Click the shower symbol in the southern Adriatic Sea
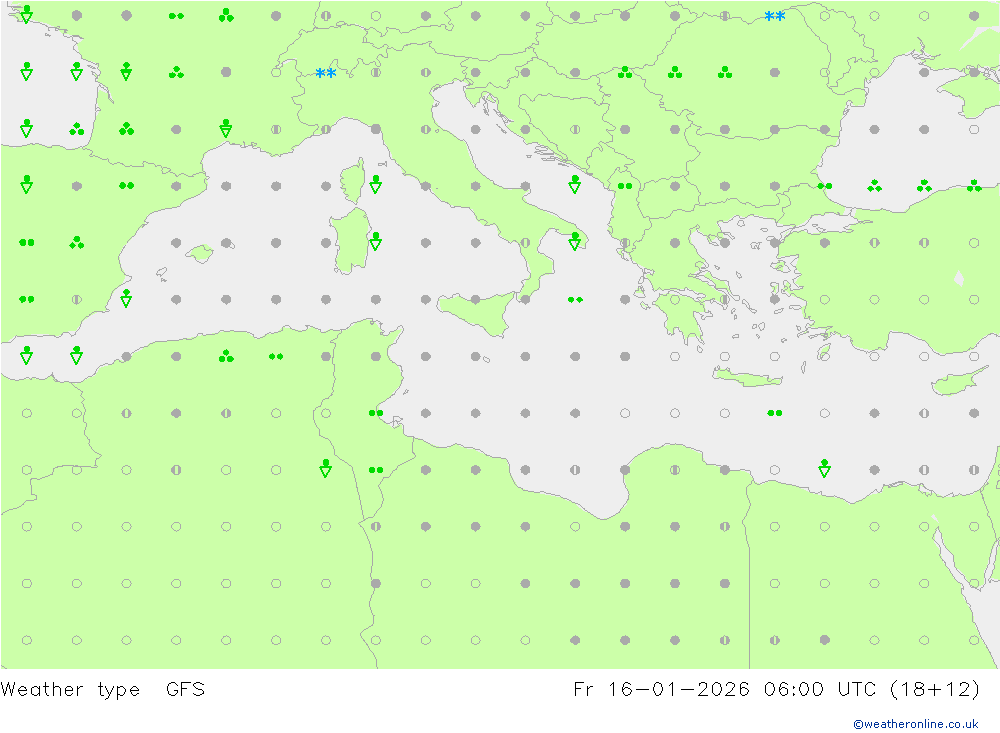Image resolution: width=1000 pixels, height=733 pixels. coord(575,184)
